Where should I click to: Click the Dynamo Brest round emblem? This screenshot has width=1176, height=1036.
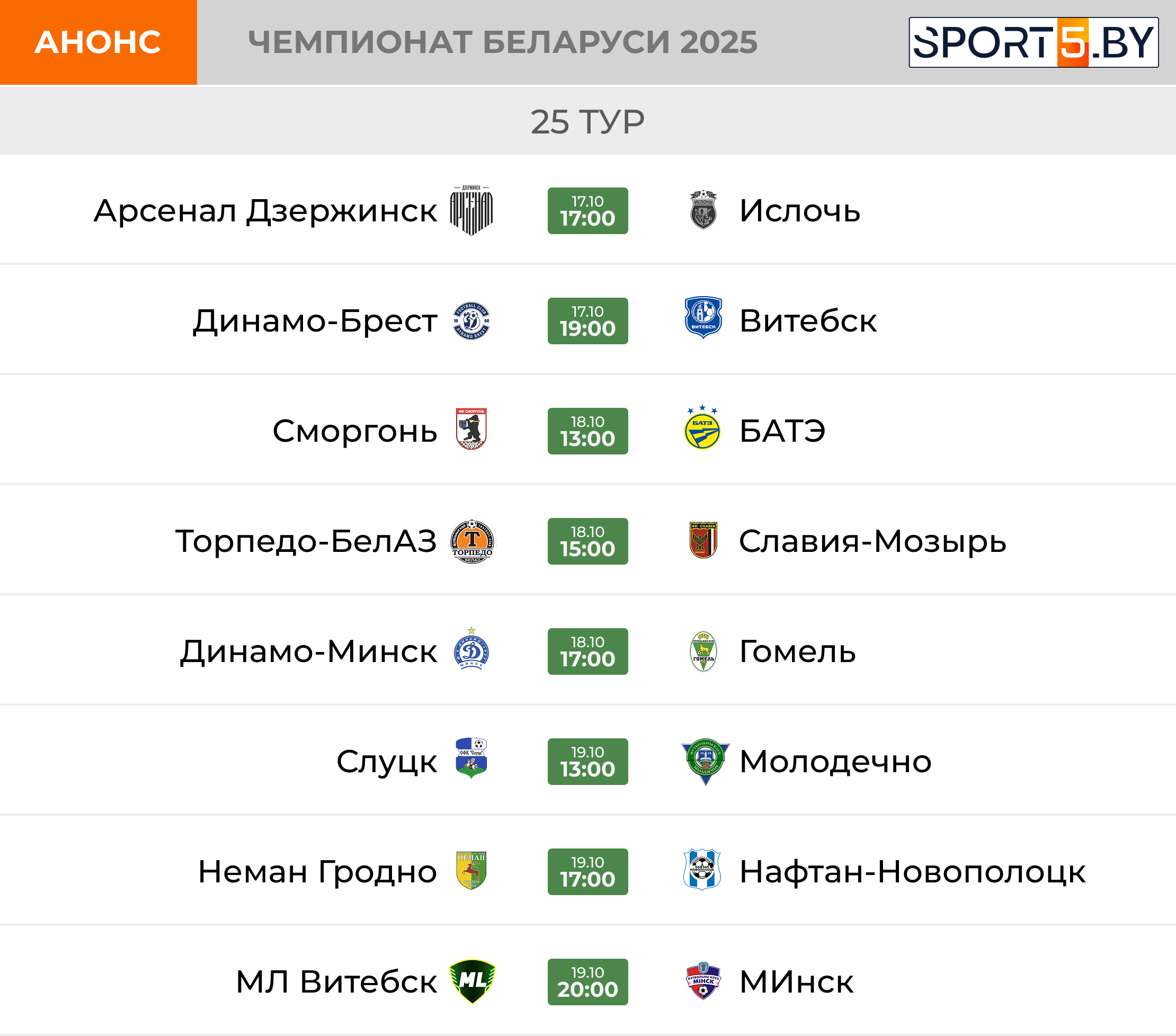[471, 321]
